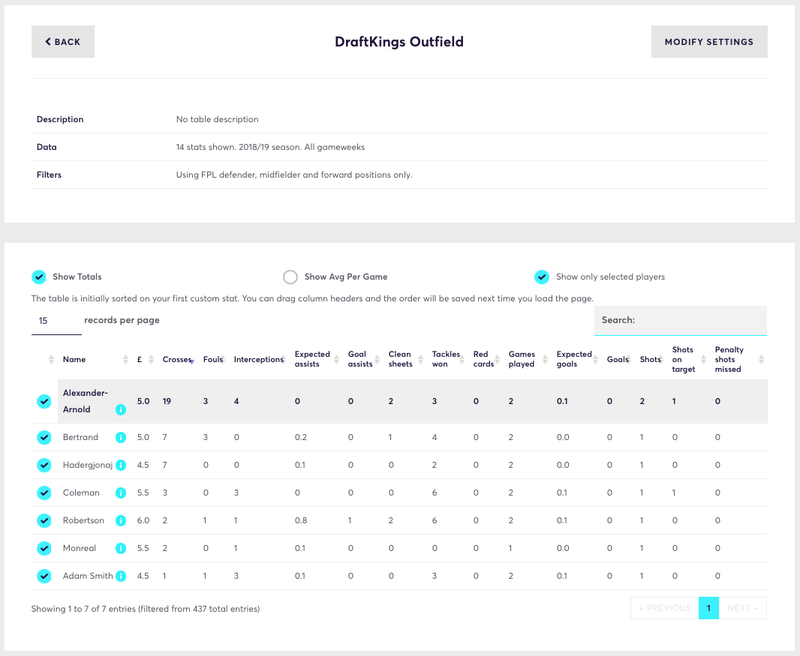Deselect the Bertrand row checkbox

tap(44, 437)
